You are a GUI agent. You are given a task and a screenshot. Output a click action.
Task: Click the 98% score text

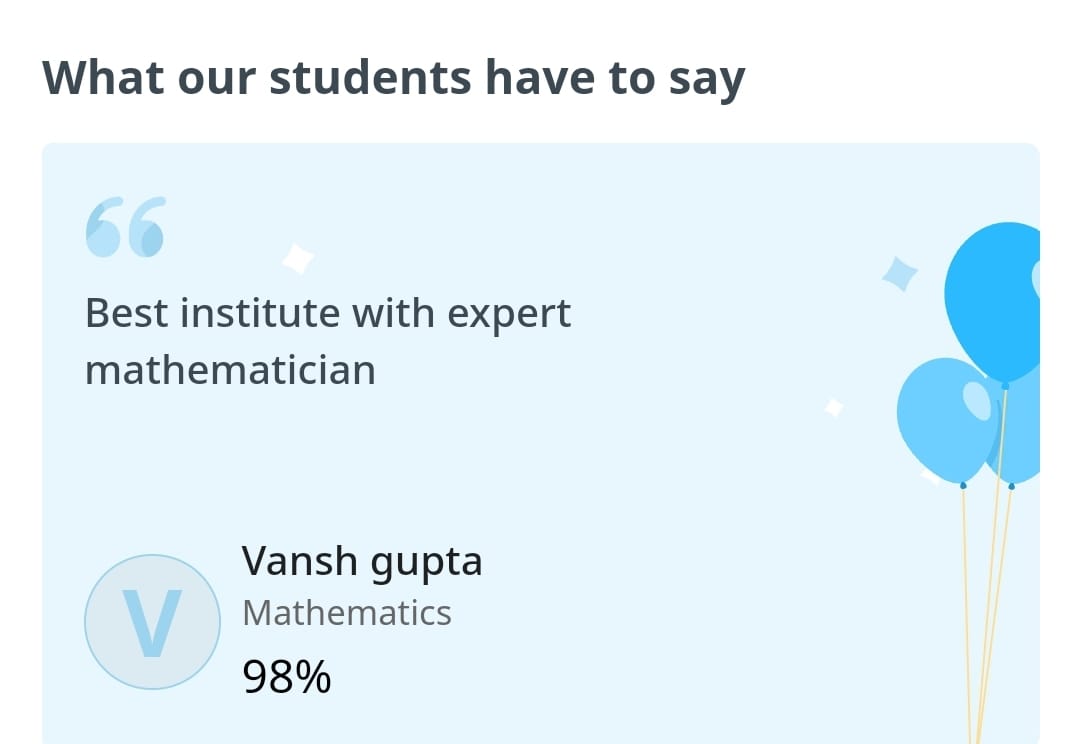[x=286, y=677]
